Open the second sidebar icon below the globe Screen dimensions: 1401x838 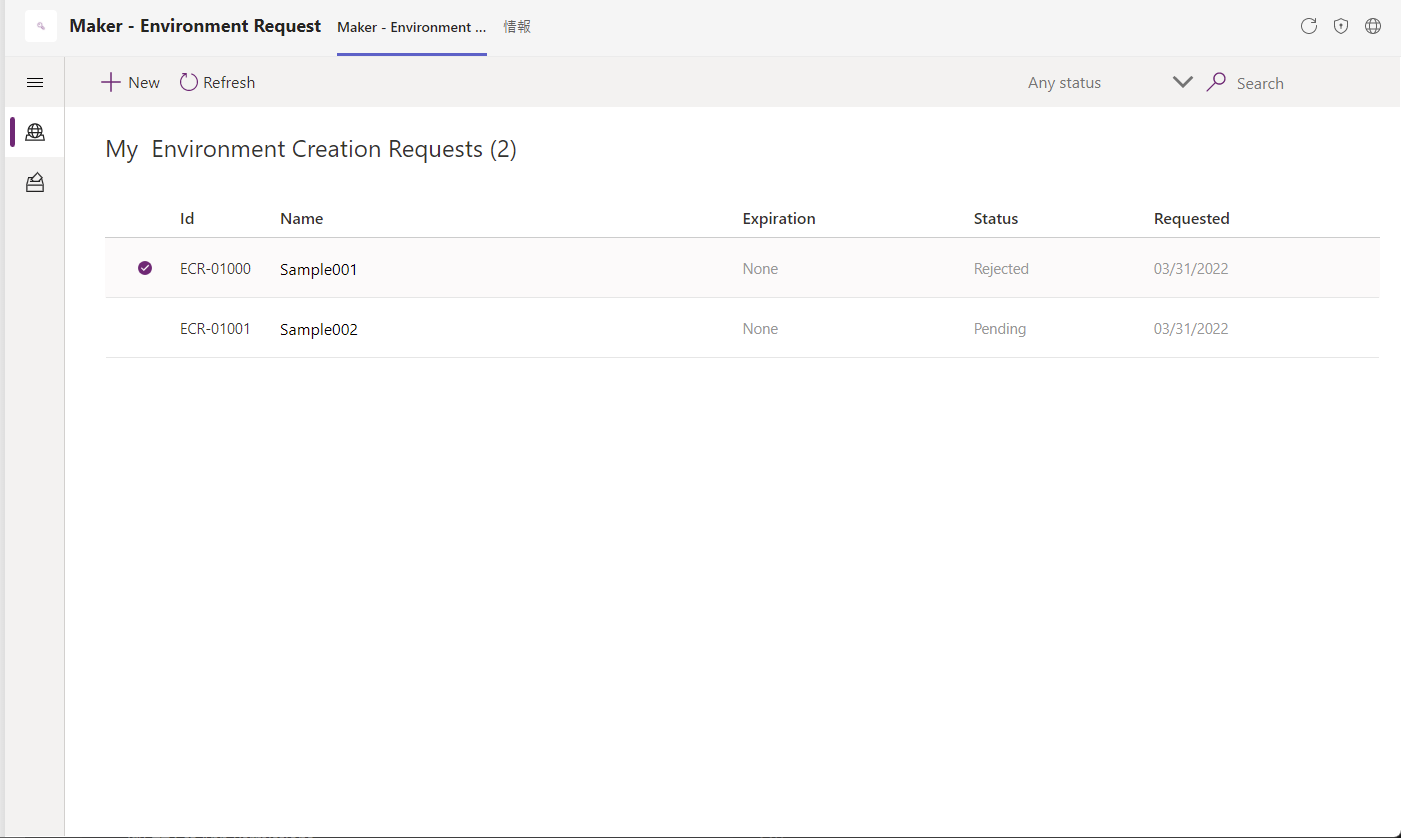point(35,182)
